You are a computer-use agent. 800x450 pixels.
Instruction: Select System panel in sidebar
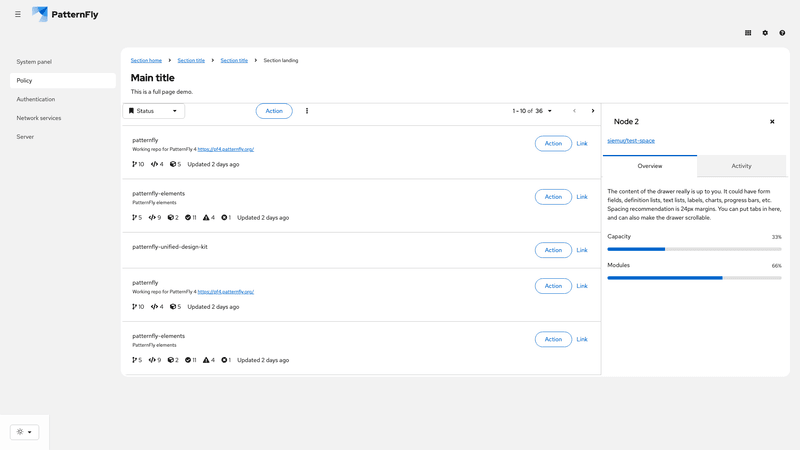click(x=63, y=62)
